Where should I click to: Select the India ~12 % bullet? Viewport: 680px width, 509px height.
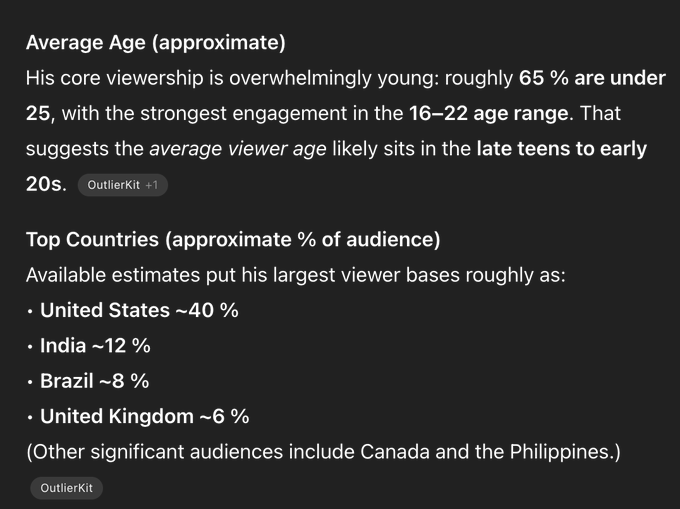coord(95,346)
